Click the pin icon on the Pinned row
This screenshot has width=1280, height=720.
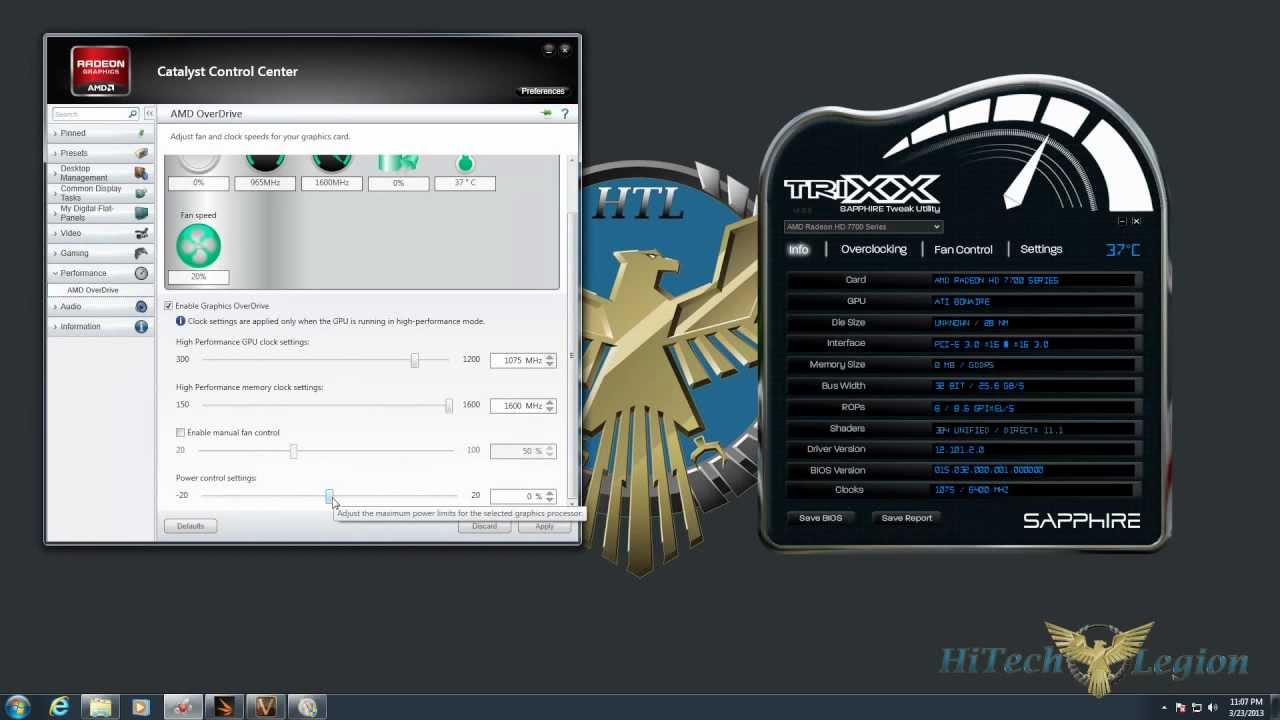(x=141, y=133)
